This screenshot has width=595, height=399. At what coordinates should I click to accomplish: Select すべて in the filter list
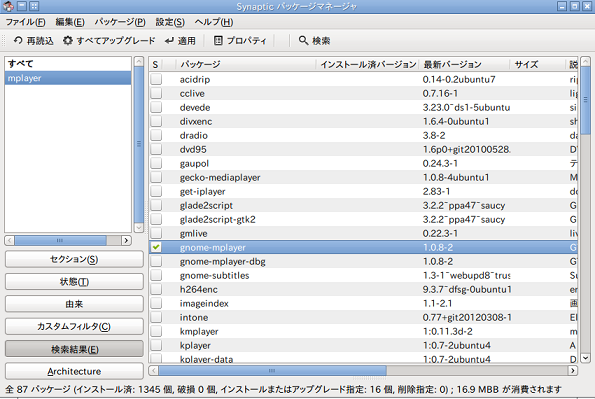(x=68, y=64)
